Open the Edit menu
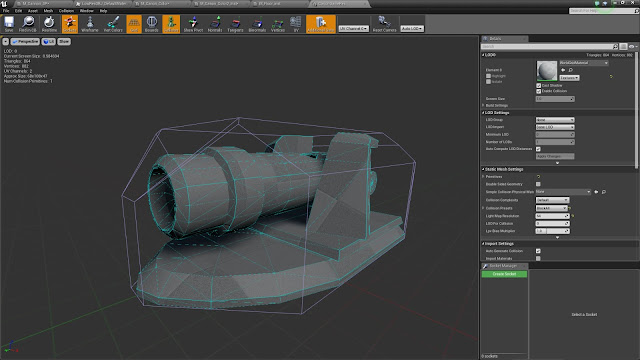Screen dimensions: 640x360 click(x=18, y=11)
